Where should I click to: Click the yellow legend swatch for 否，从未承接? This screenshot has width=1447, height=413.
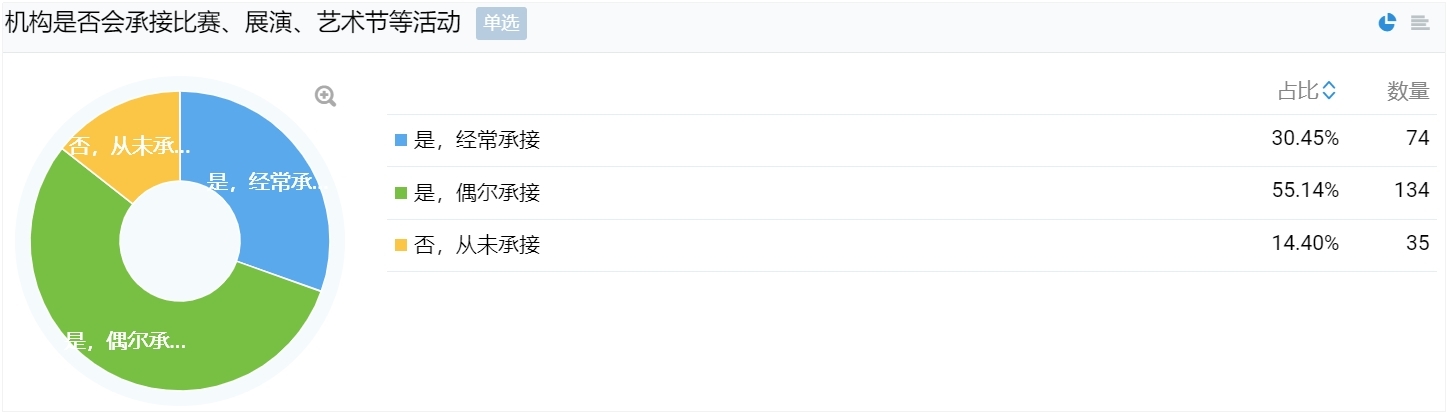pos(401,245)
